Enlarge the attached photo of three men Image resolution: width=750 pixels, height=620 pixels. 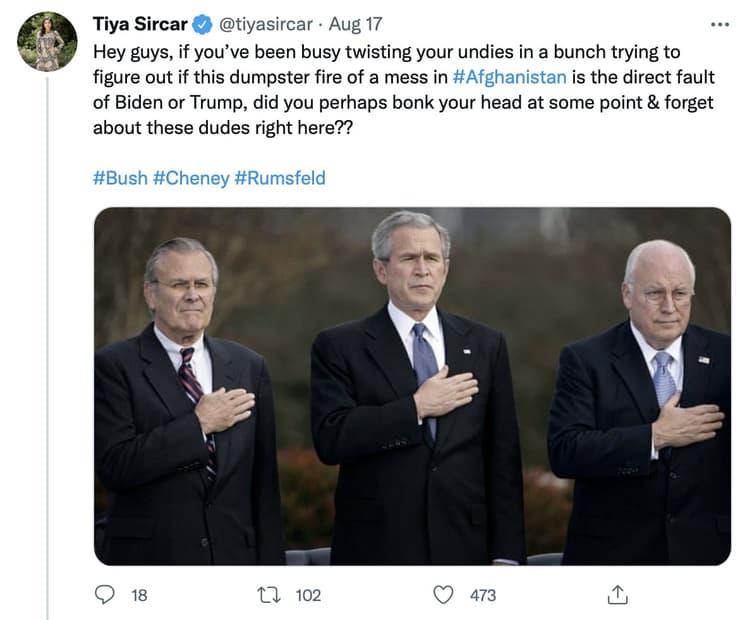[412, 386]
